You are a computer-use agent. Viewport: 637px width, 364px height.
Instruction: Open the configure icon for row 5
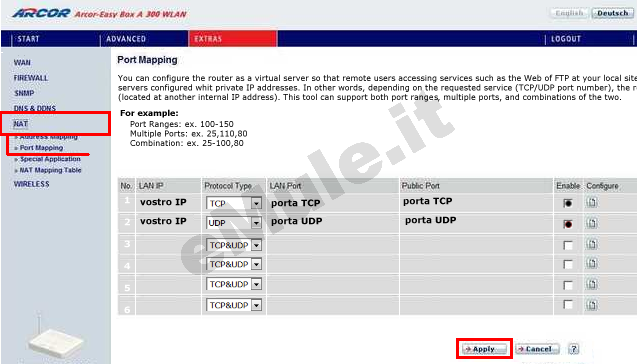(592, 284)
